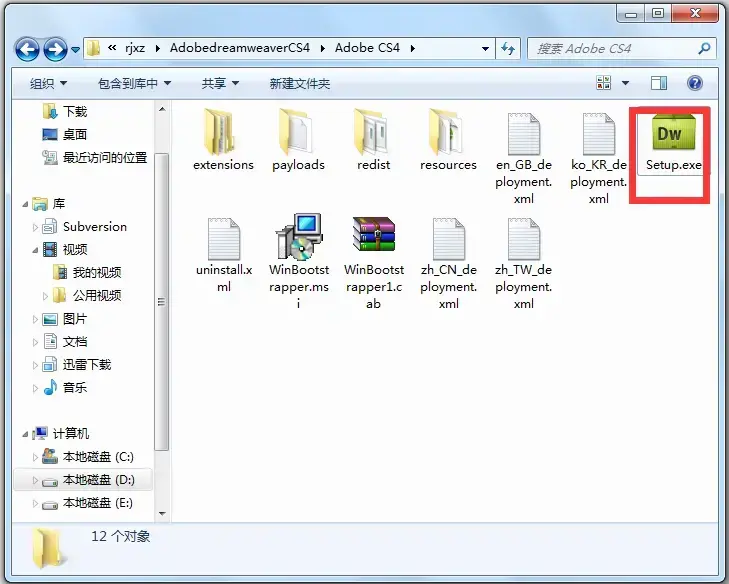Open recent pages dropdown beside Forward
729x584 pixels.
click(75, 49)
